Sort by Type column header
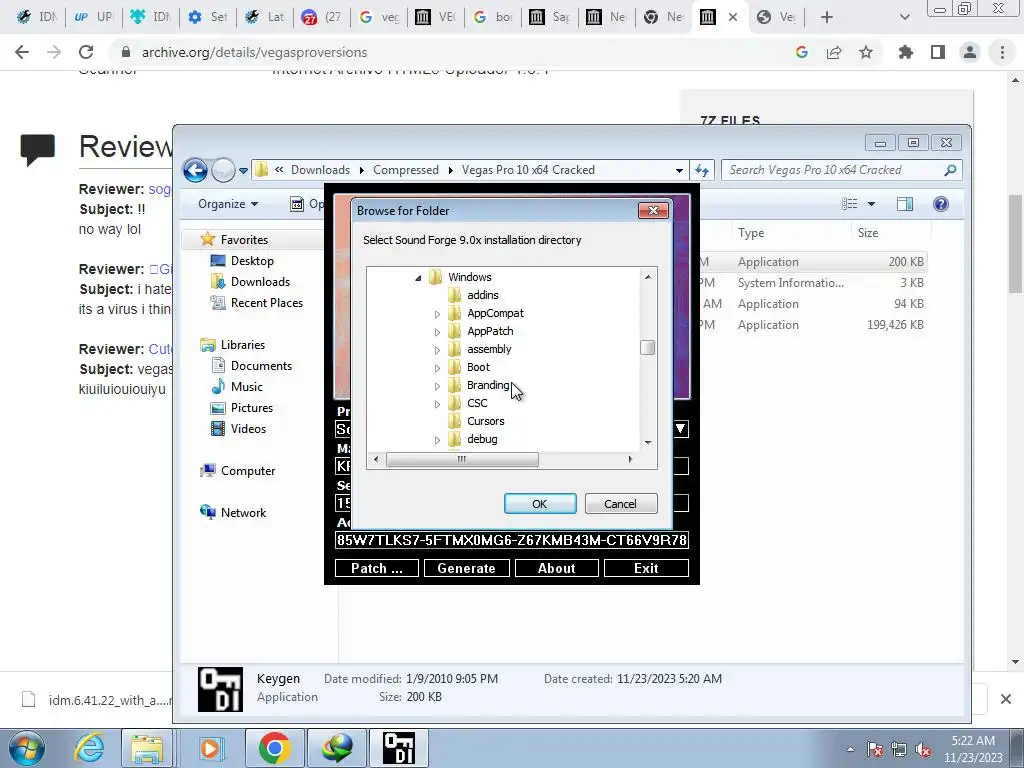 (751, 232)
